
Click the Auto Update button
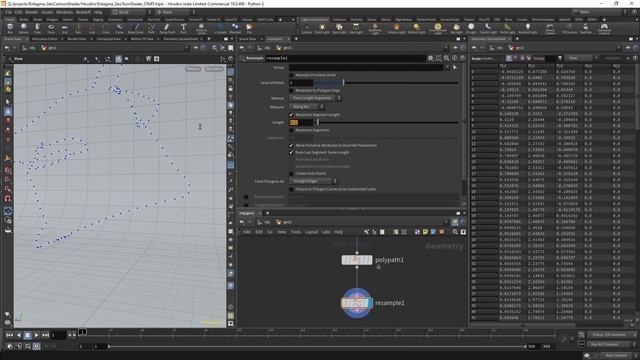tap(616, 356)
